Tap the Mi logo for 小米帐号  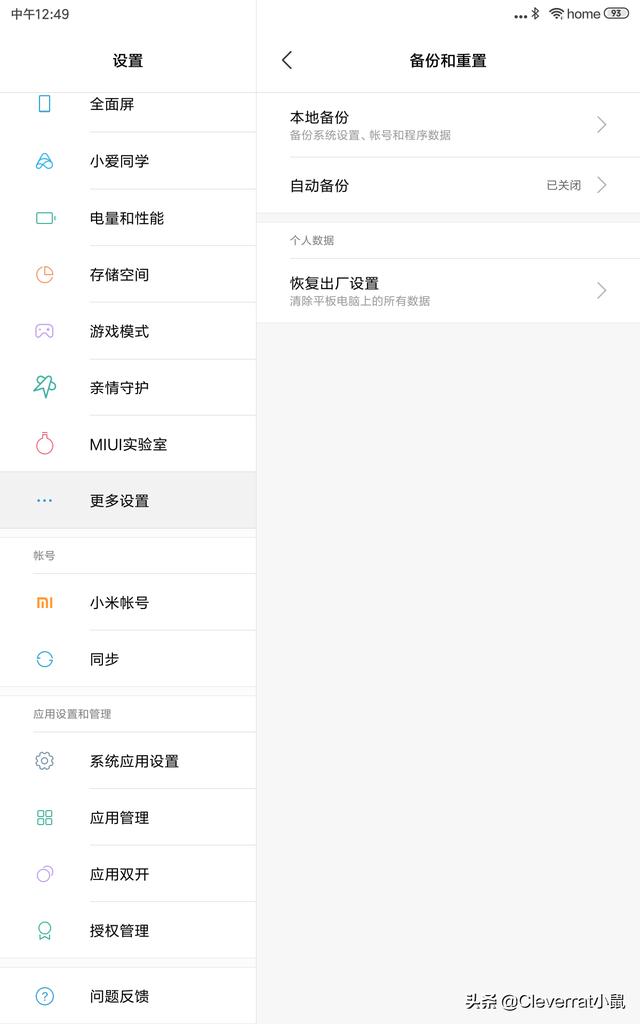point(44,603)
